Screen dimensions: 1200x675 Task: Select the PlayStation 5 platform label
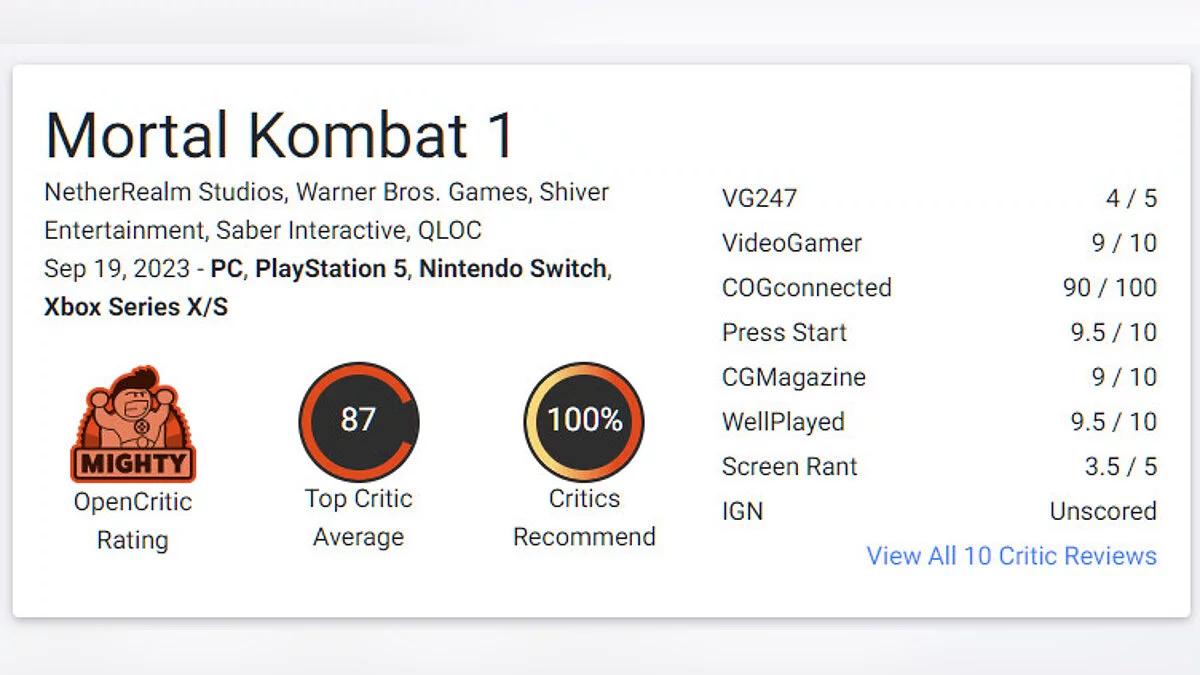pos(332,269)
